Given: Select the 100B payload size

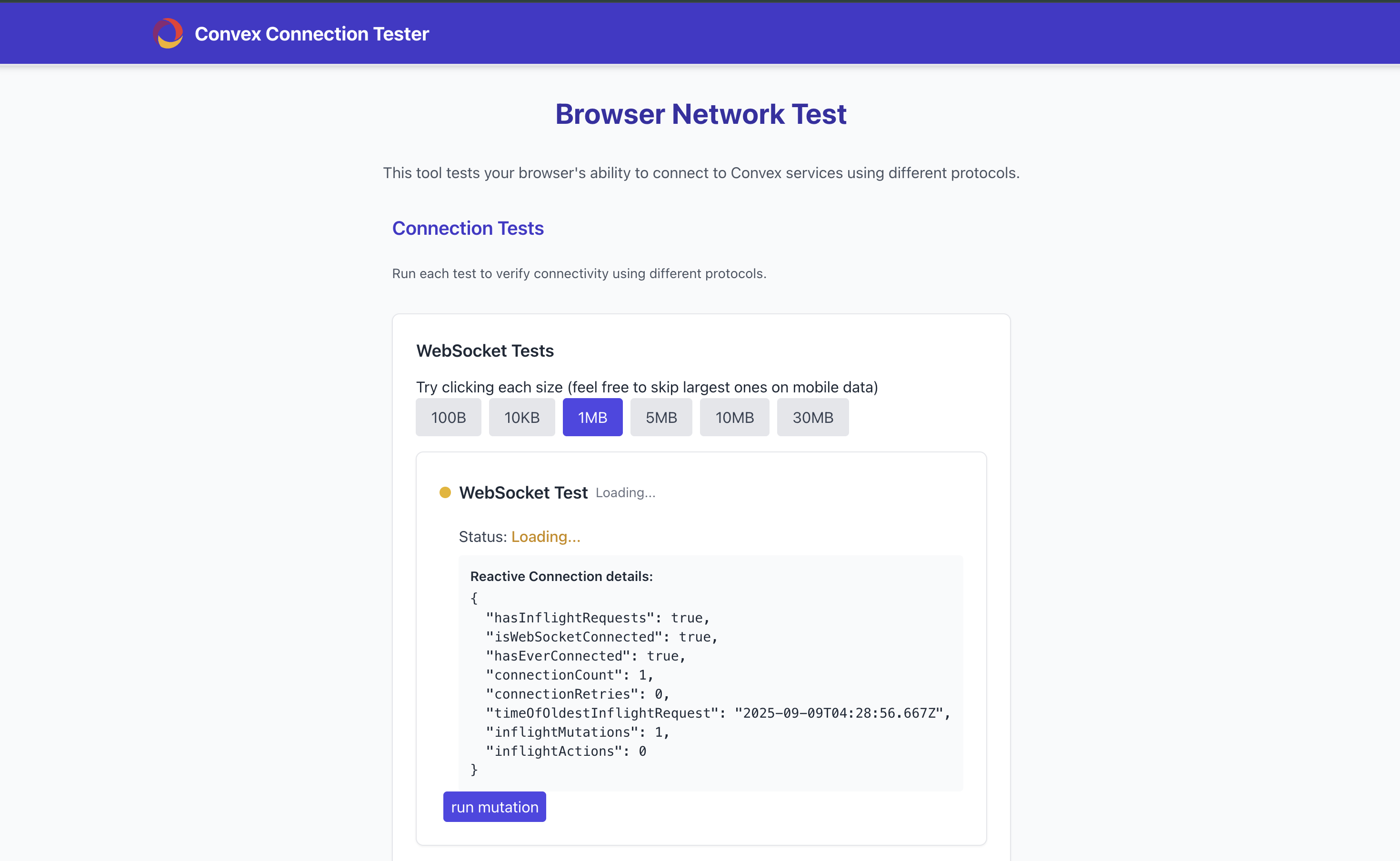Looking at the screenshot, I should [448, 417].
